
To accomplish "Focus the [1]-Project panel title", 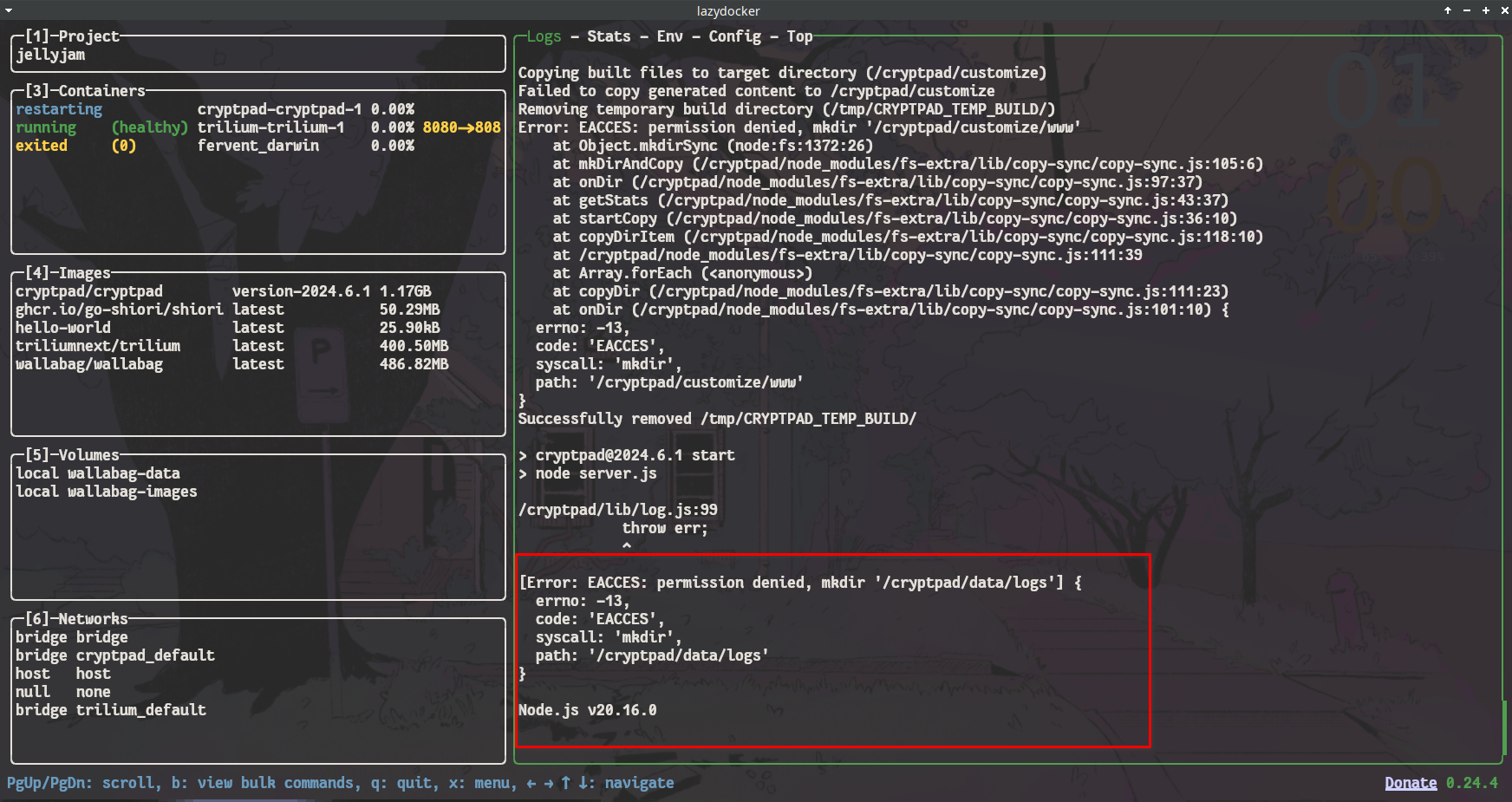I will 72,36.
